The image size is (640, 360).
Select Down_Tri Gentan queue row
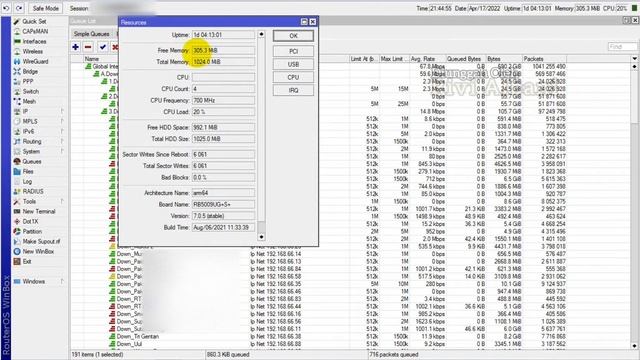point(351,337)
